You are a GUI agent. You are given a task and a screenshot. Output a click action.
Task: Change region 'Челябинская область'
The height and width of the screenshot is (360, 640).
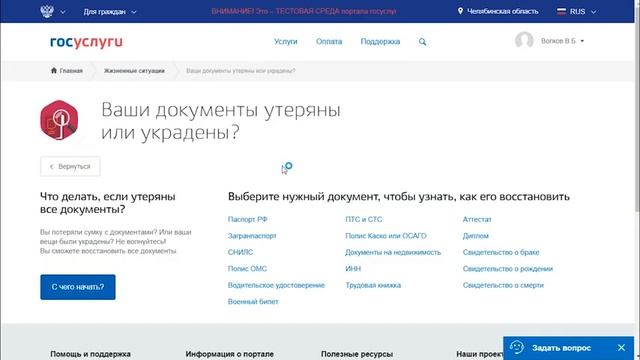[502, 11]
